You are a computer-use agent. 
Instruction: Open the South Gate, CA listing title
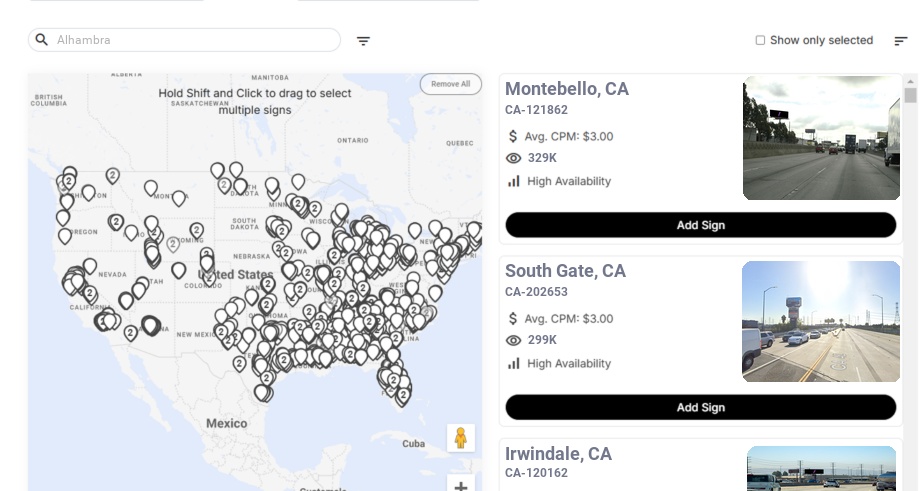coord(565,271)
